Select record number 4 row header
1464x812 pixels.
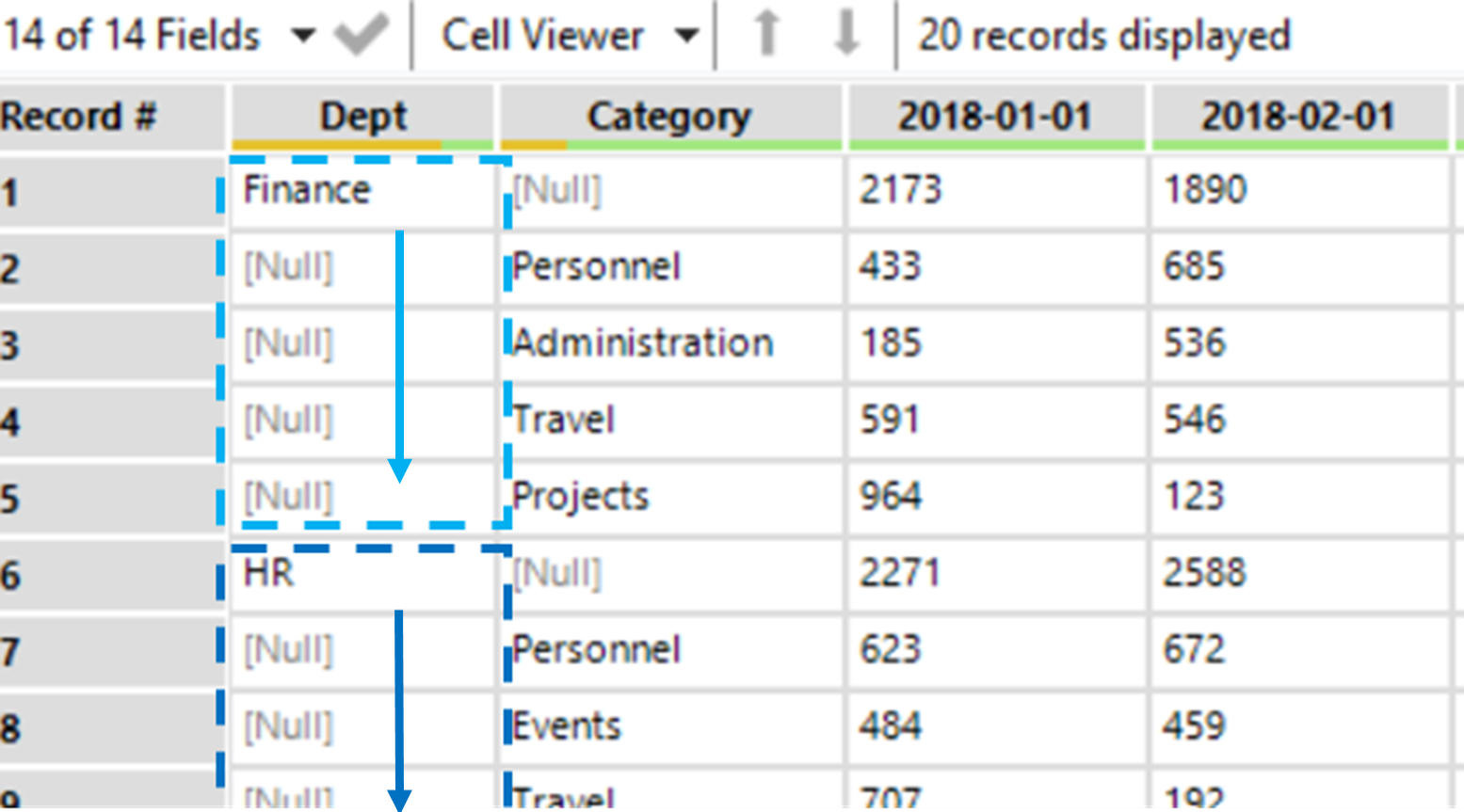pyautogui.click(x=11, y=421)
